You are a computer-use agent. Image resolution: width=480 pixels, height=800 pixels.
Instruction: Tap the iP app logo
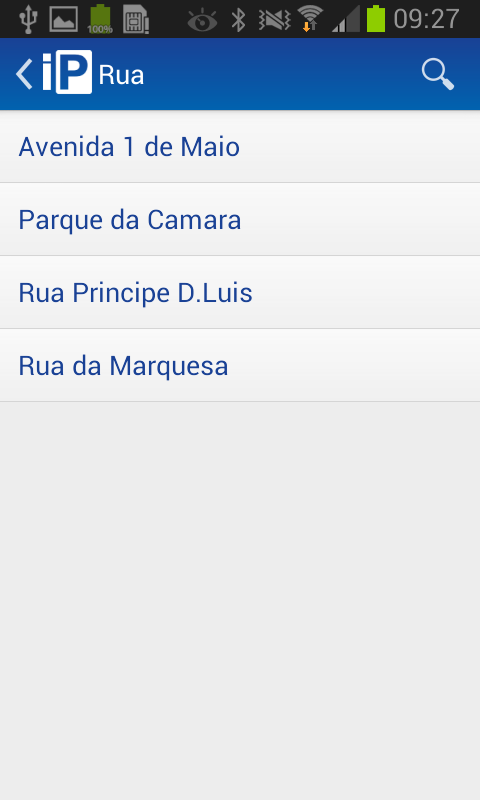[67, 72]
